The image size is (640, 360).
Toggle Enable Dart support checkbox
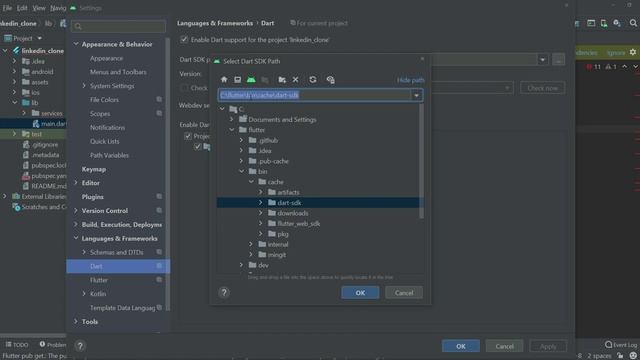click(x=184, y=40)
